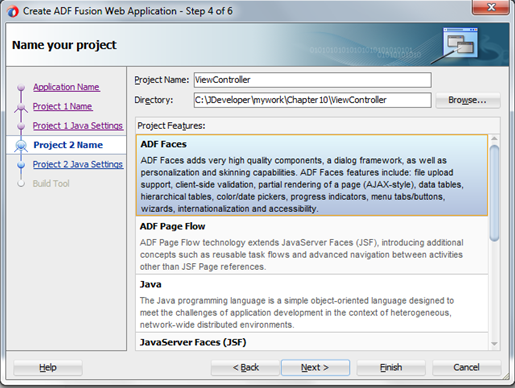Select the JavaServer Faces (JSF) feature
515x388 pixels.
(312, 342)
